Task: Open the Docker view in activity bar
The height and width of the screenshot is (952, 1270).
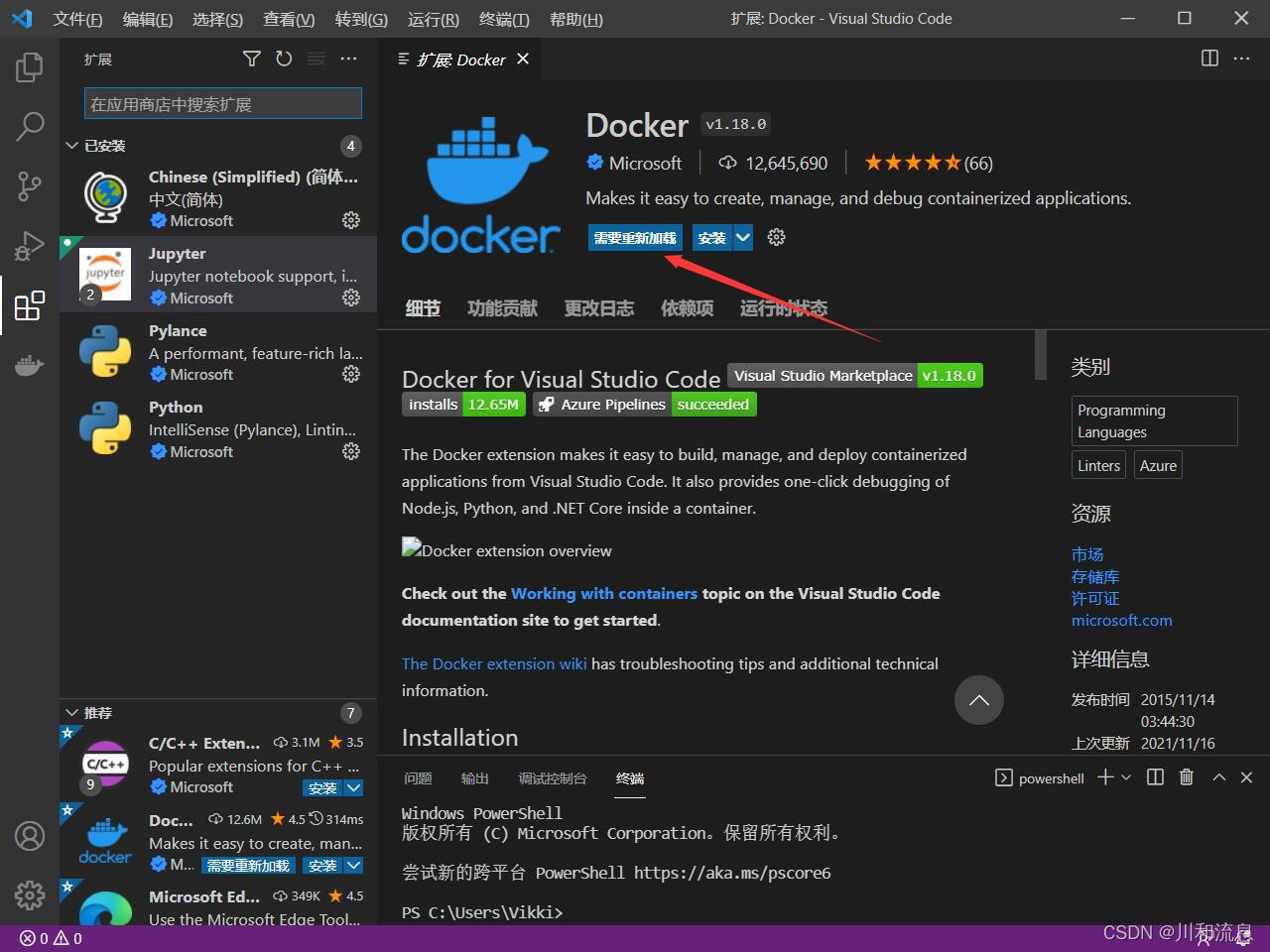Action: pos(30,364)
